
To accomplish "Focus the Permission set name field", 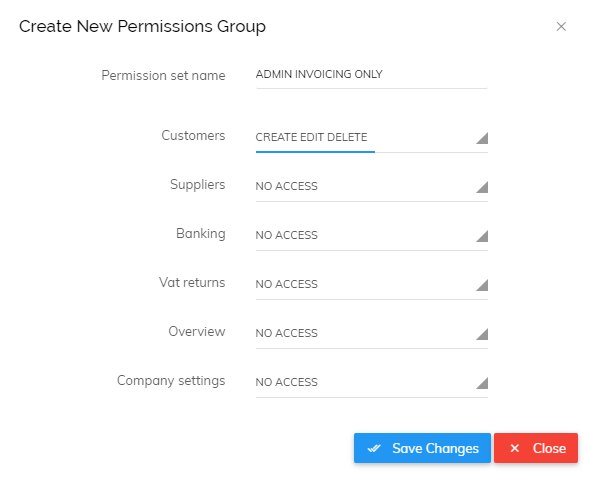I will pyautogui.click(x=372, y=75).
